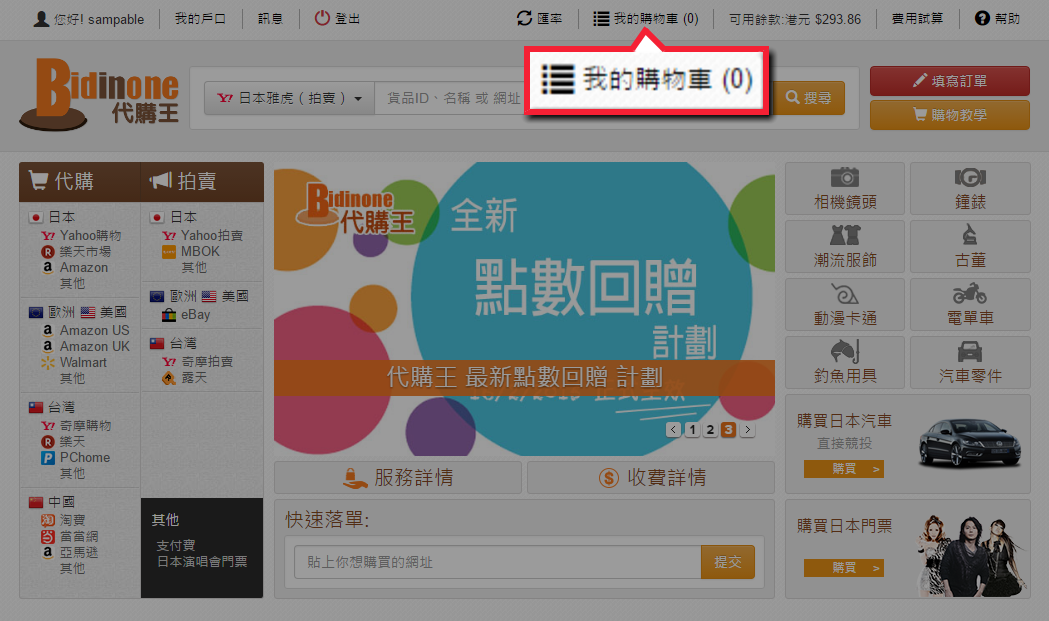Open eBay auction link
The image size is (1049, 621).
coord(187,315)
